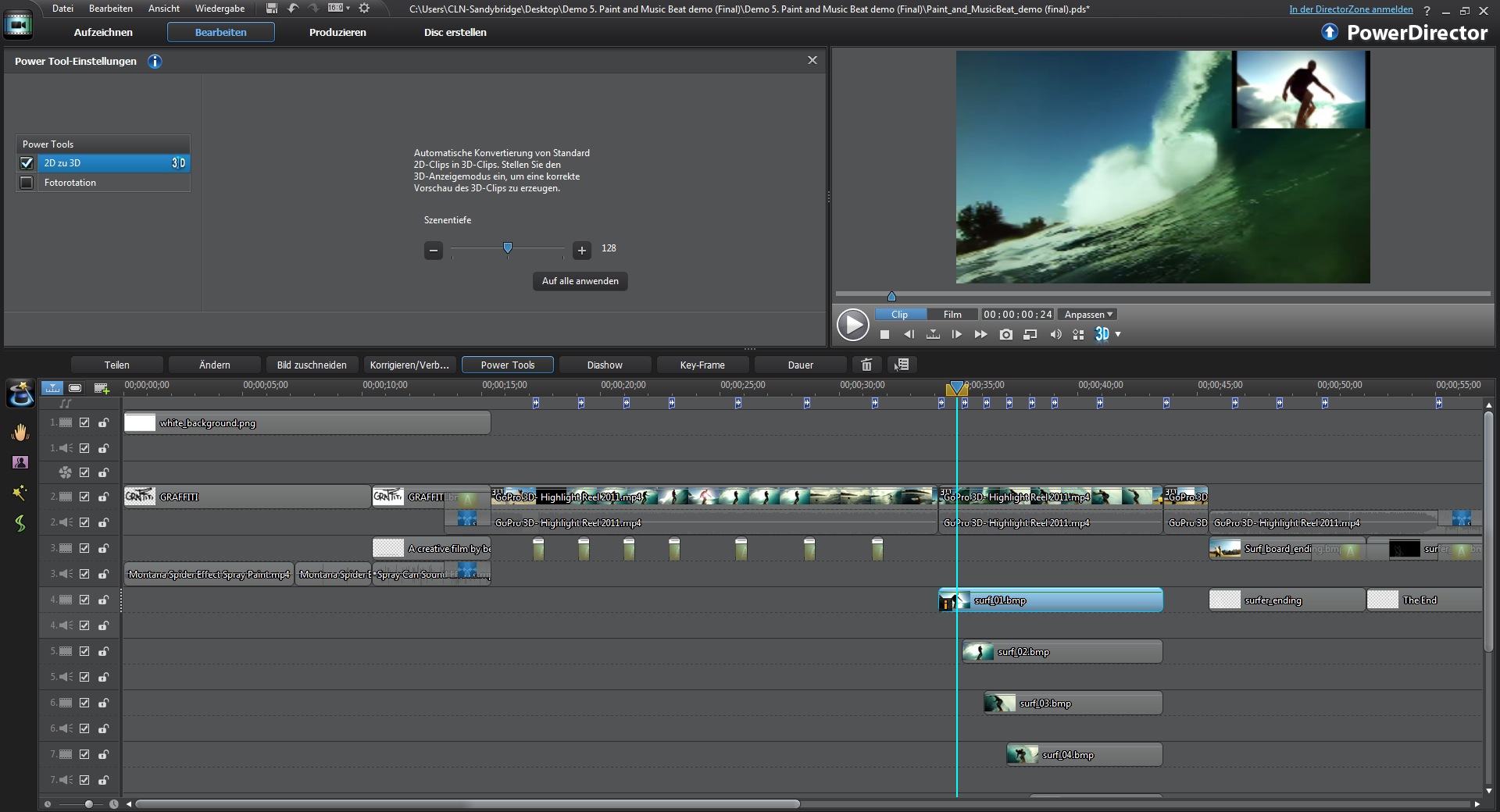Open the 3D display configuration dropdown arrow
Image resolution: width=1500 pixels, height=812 pixels.
click(1118, 334)
